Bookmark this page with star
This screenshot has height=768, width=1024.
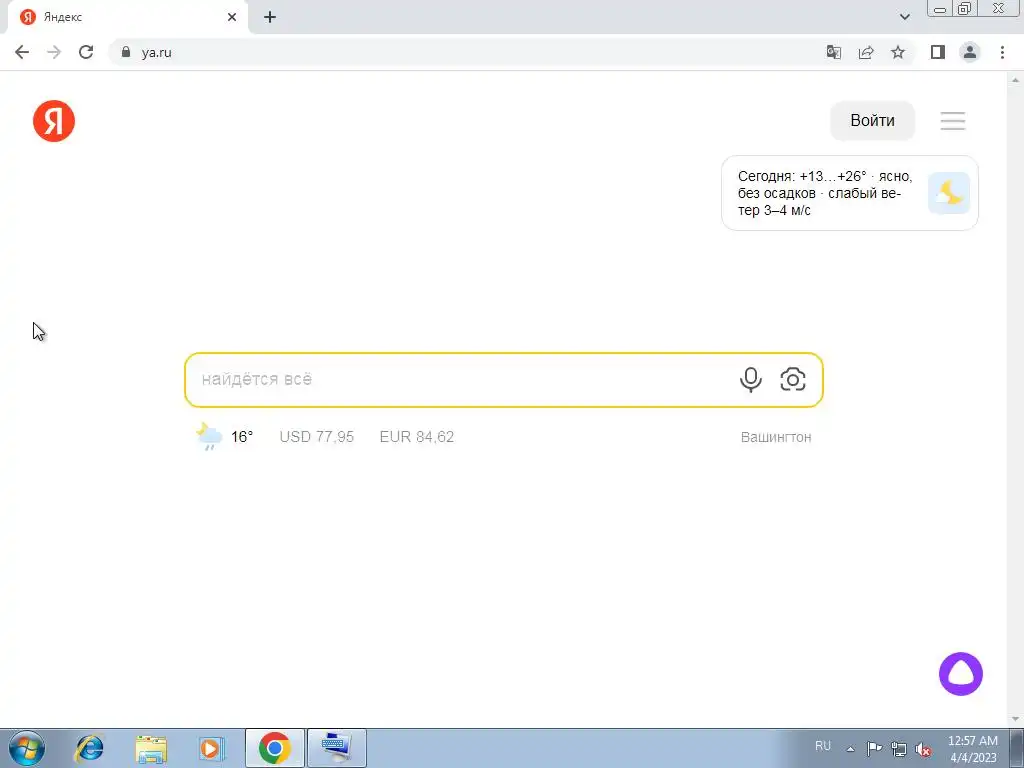pos(898,52)
